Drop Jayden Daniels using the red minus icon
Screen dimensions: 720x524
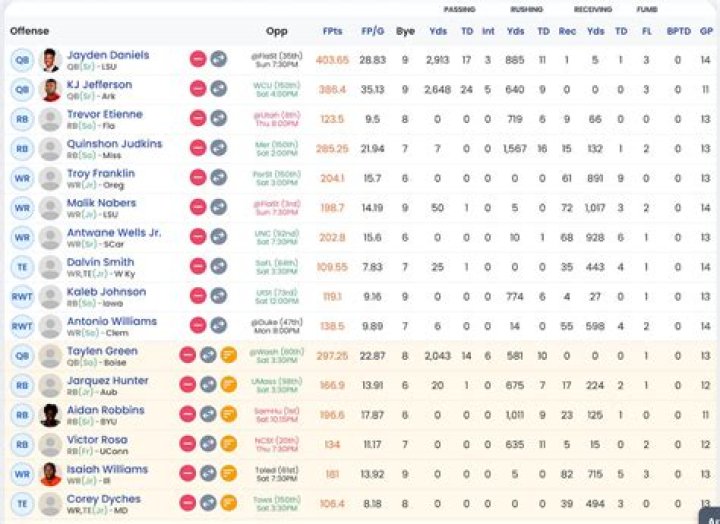tap(198, 59)
